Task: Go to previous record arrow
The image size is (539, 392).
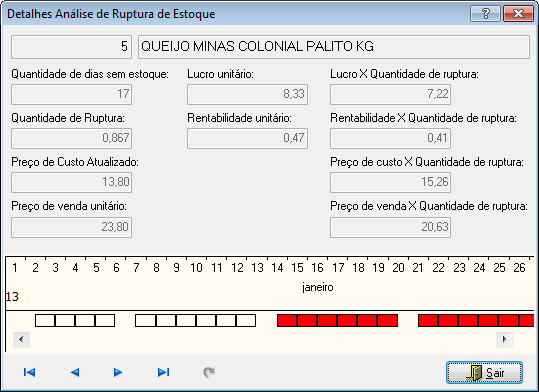Action: (75, 372)
